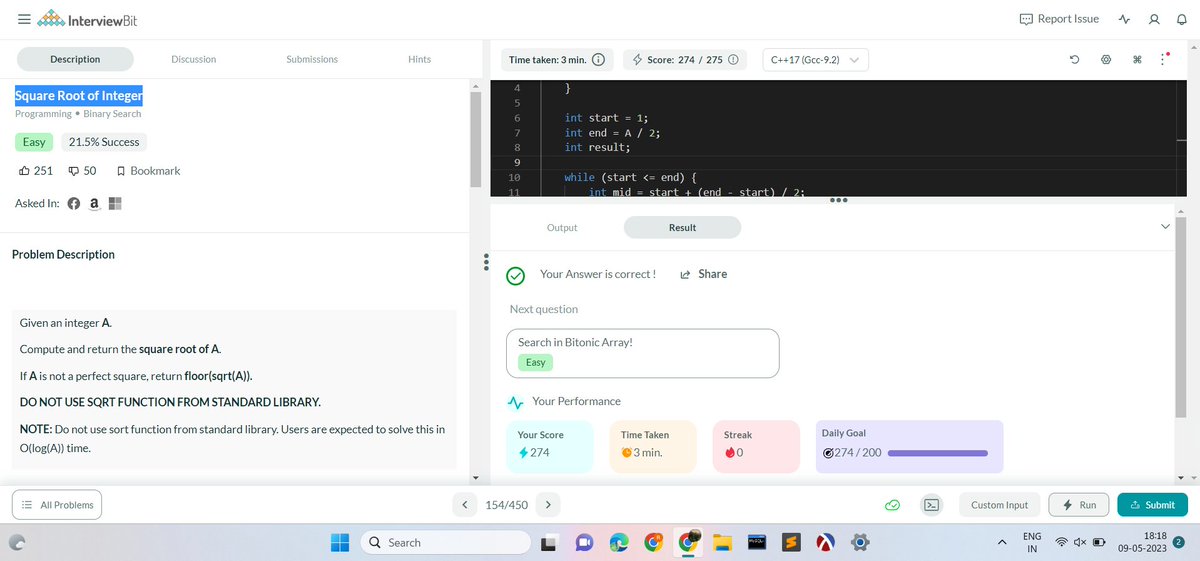Click ENG IN language indicator
This screenshot has height=561, width=1200.
1032,543
